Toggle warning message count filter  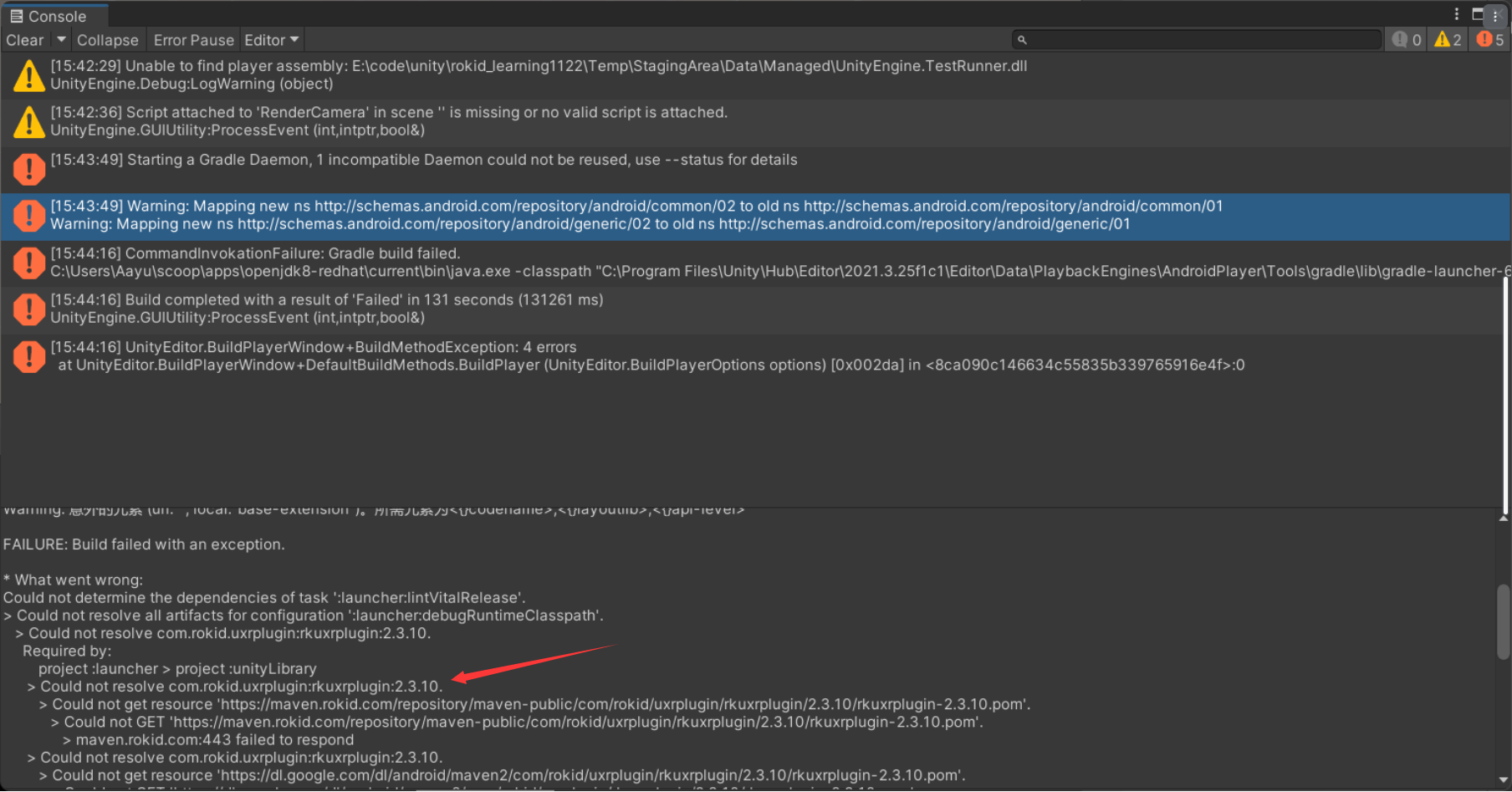[x=1448, y=40]
